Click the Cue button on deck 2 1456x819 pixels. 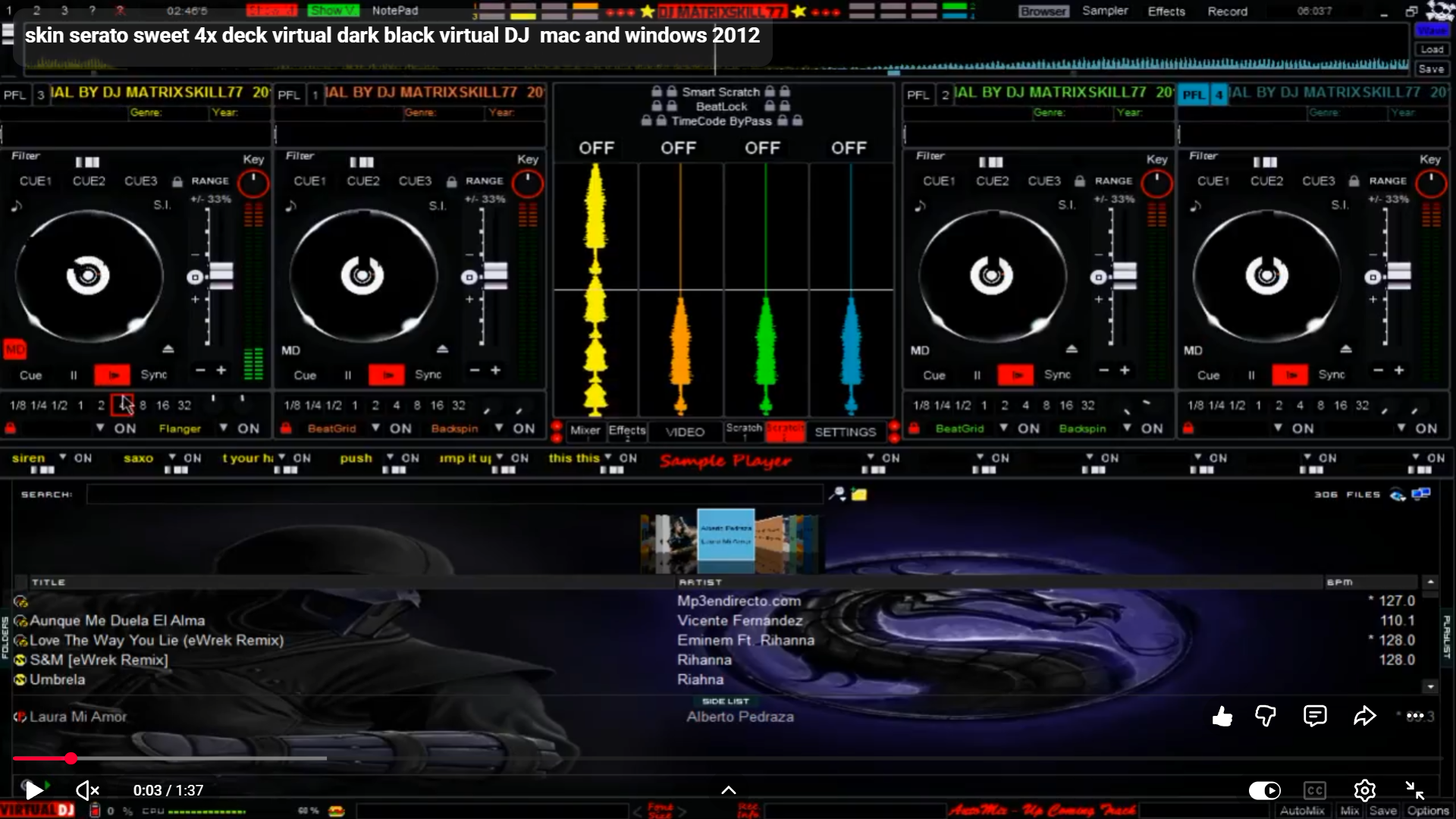point(934,375)
